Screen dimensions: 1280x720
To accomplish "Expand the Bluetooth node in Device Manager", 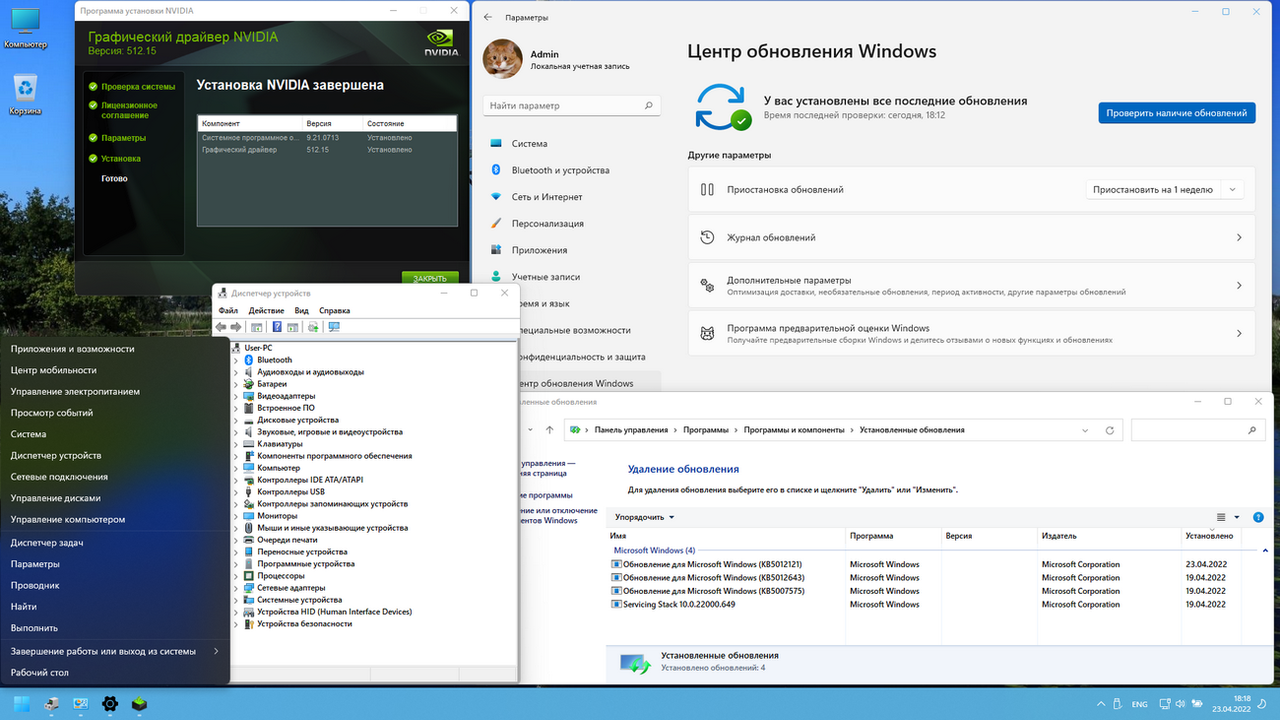I will [x=236, y=360].
